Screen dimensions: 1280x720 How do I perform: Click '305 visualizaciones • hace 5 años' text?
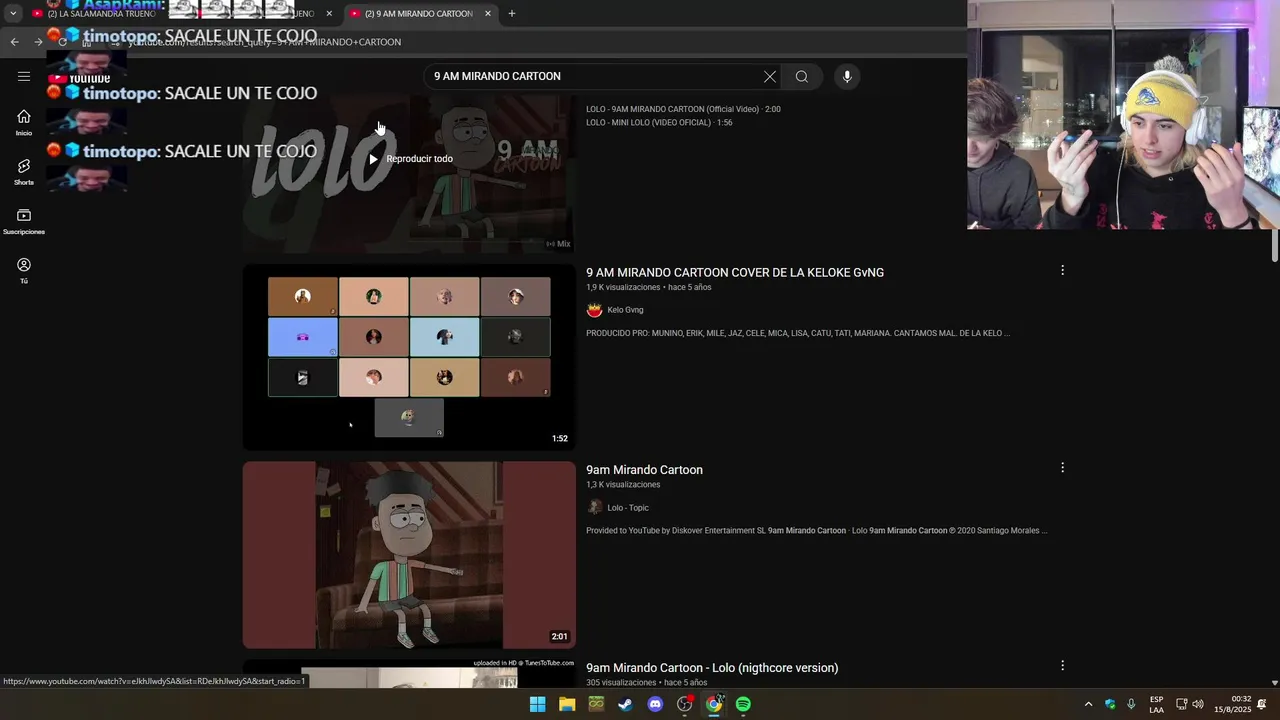tap(646, 683)
